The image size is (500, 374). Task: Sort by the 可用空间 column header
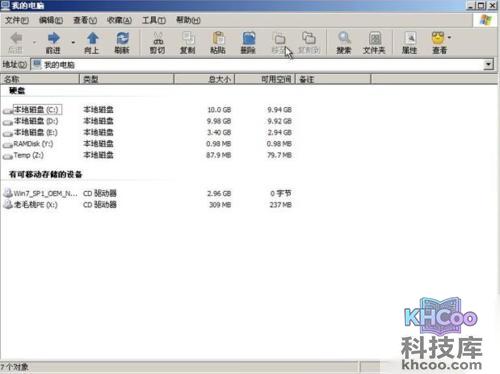tap(265, 79)
